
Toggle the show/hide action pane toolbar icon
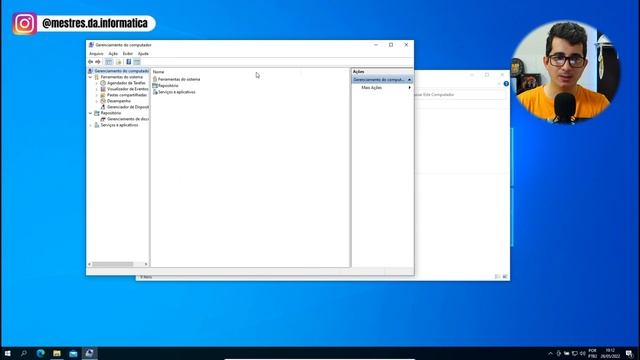(137, 62)
